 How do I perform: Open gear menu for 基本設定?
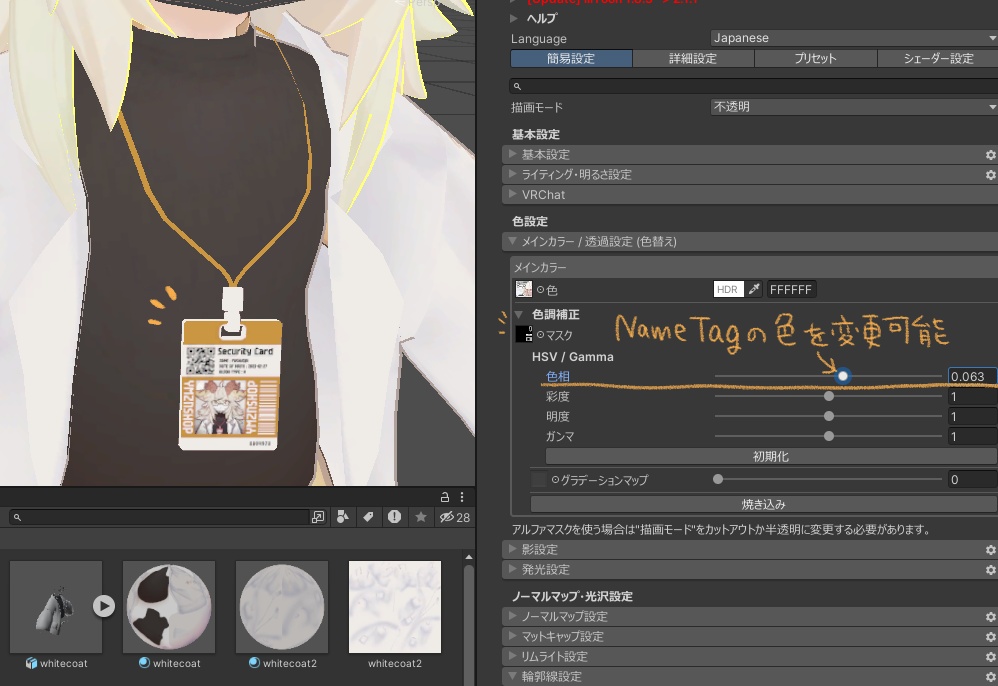990,155
